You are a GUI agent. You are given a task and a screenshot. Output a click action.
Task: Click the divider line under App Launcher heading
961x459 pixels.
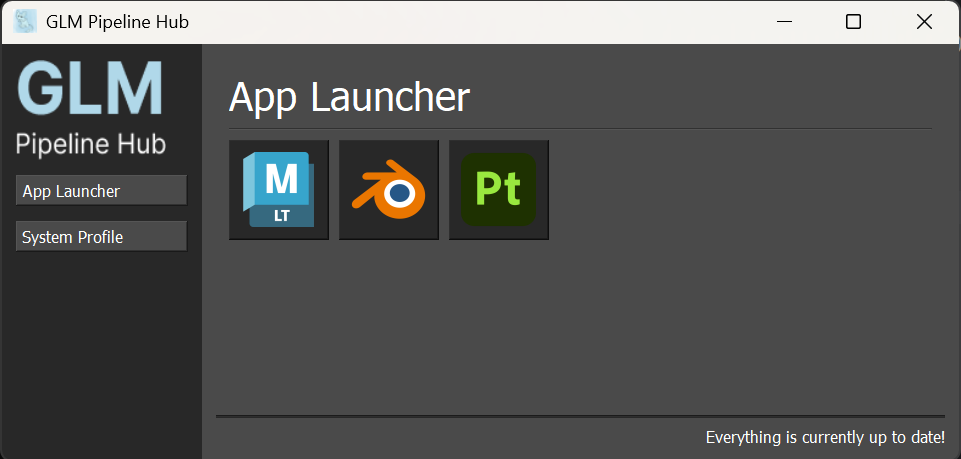pos(580,129)
